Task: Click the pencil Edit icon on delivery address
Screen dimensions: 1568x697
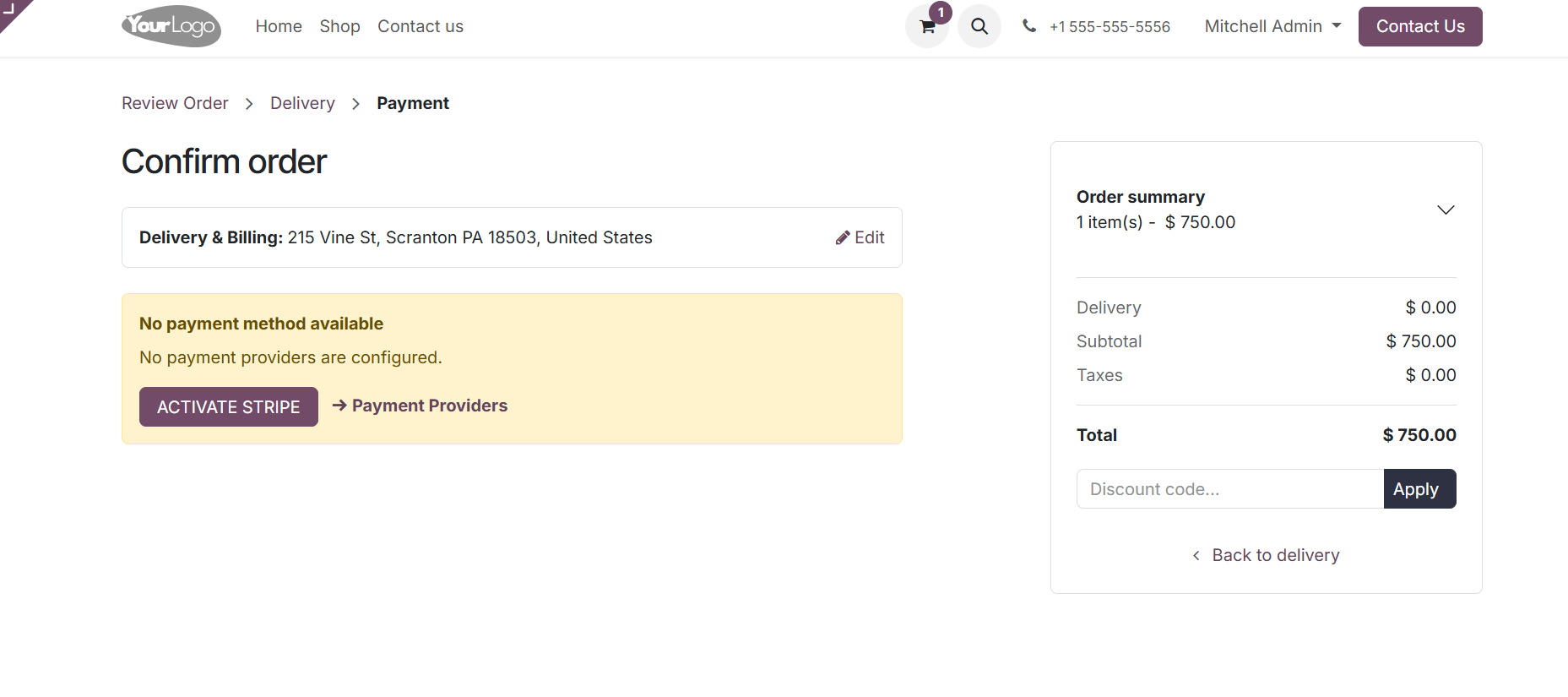Action: [841, 237]
